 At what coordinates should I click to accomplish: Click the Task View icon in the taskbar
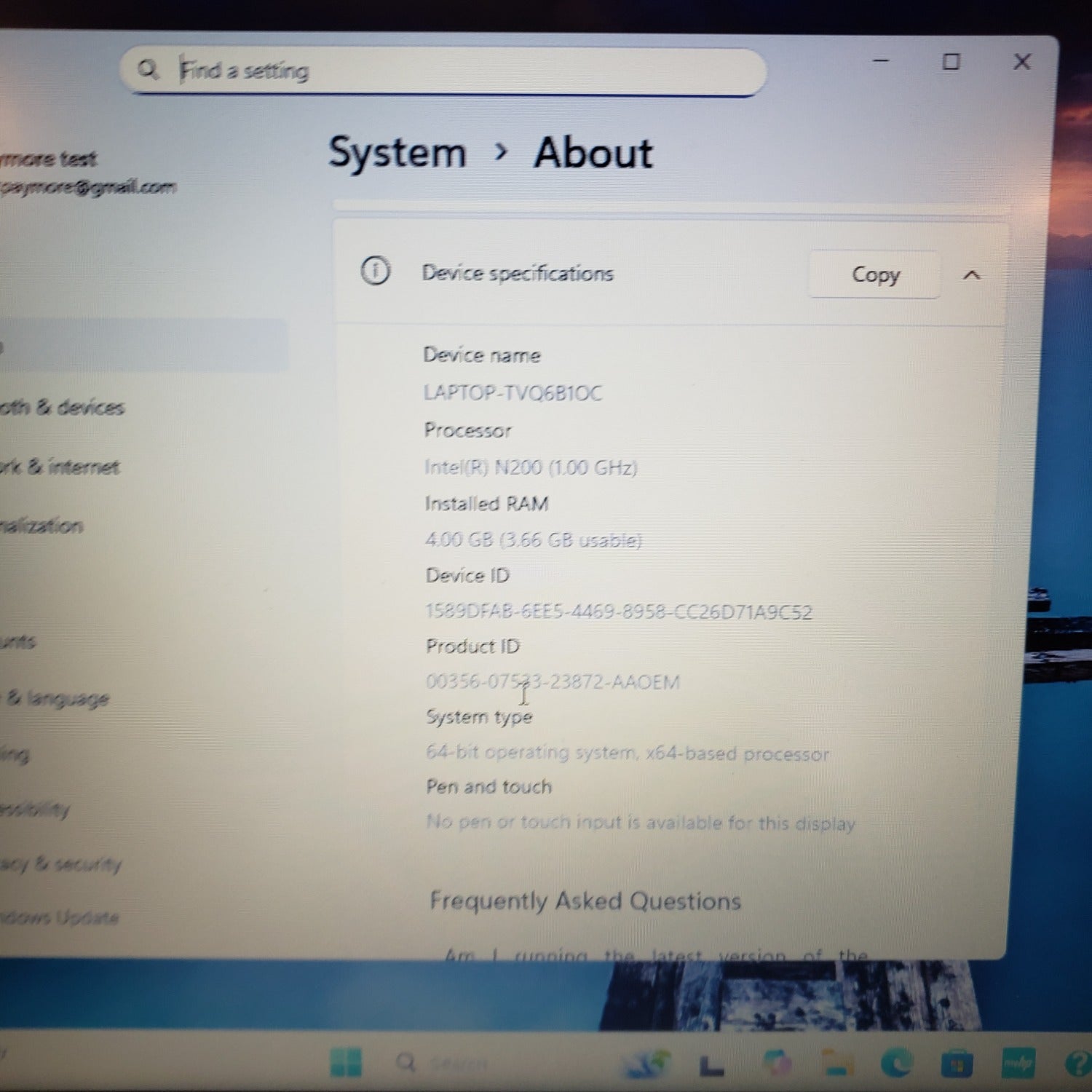point(711,1065)
